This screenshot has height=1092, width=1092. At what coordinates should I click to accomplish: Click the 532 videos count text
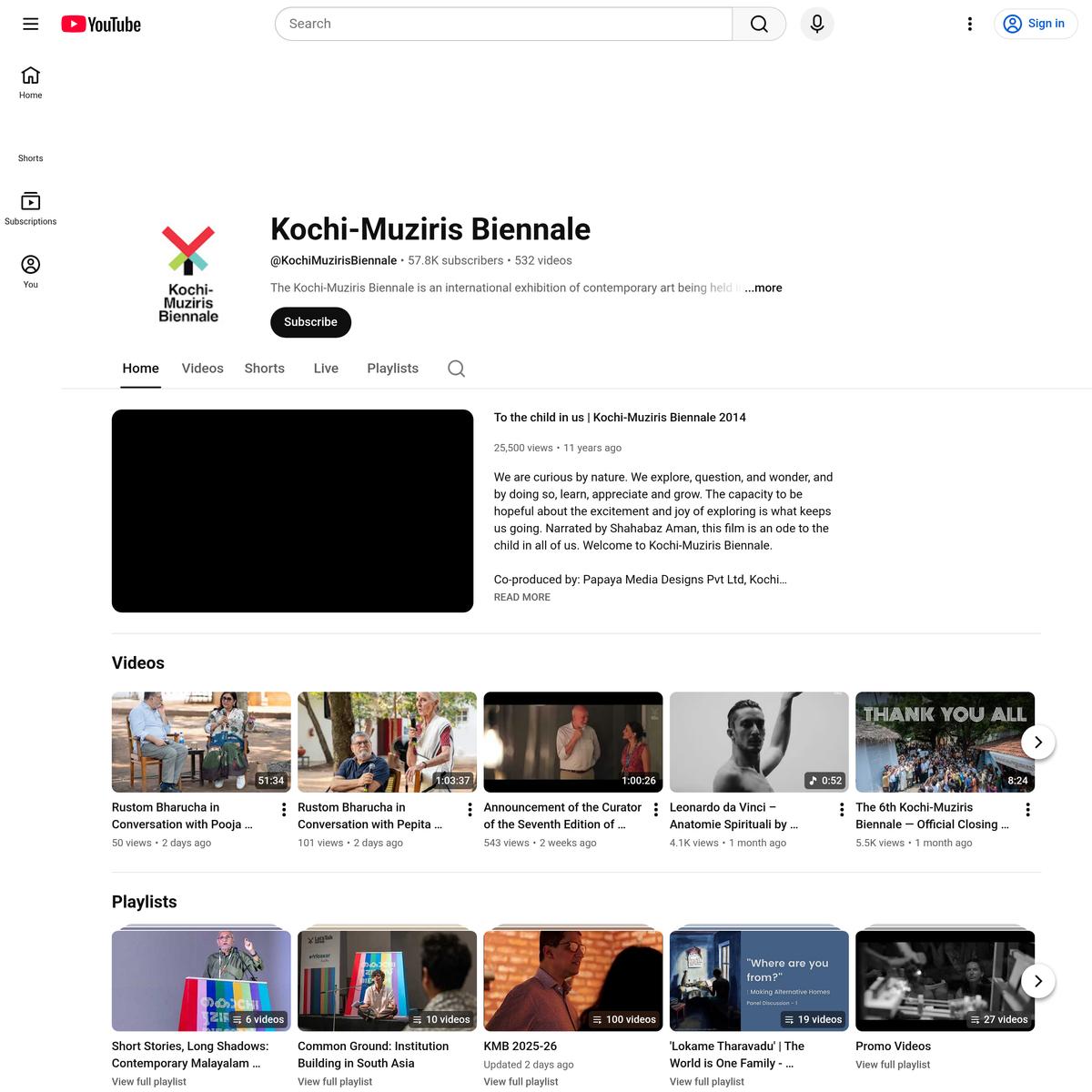[x=543, y=260]
